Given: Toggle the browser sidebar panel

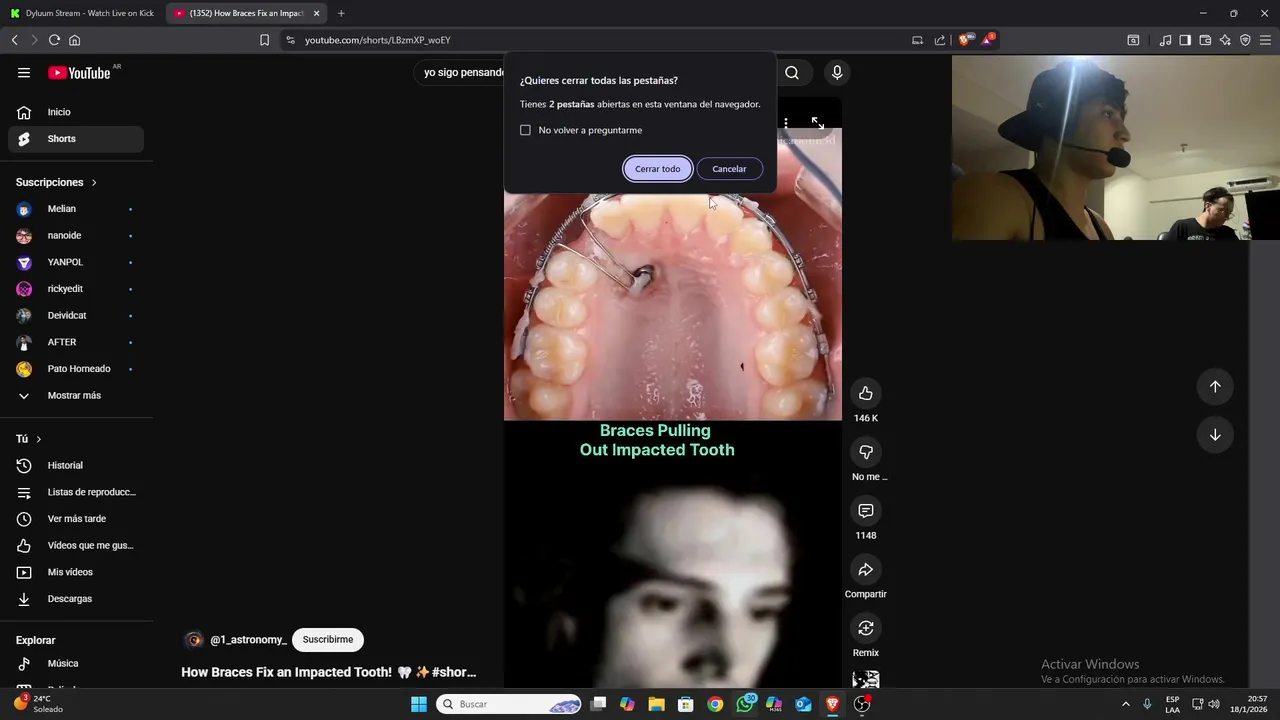Looking at the screenshot, I should tap(1185, 40).
